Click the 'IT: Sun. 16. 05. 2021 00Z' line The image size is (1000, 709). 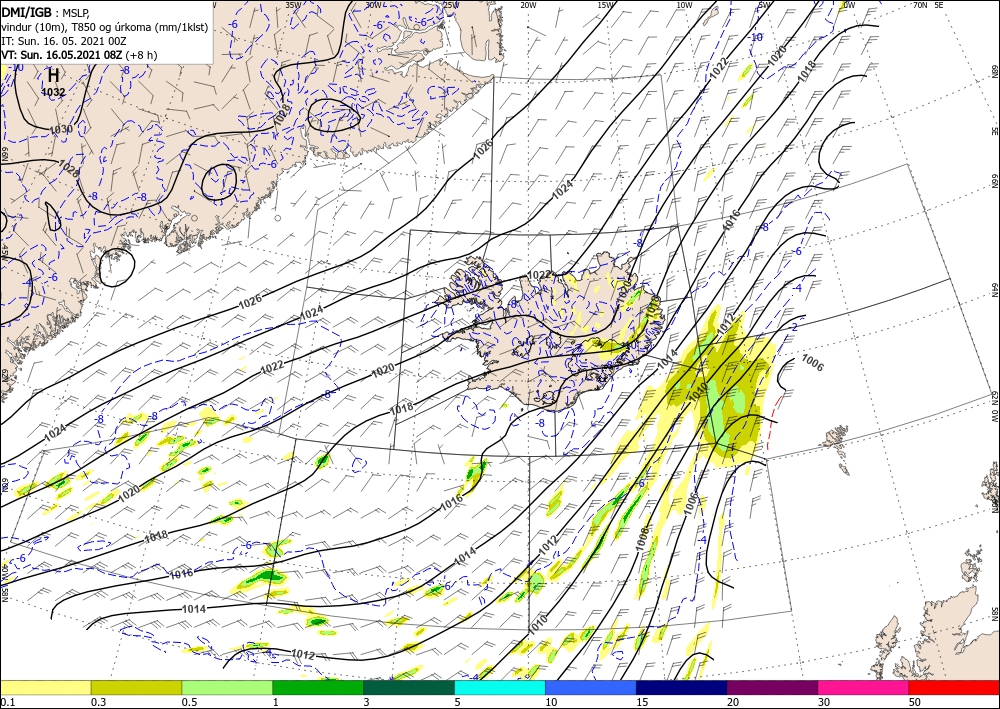(63, 41)
